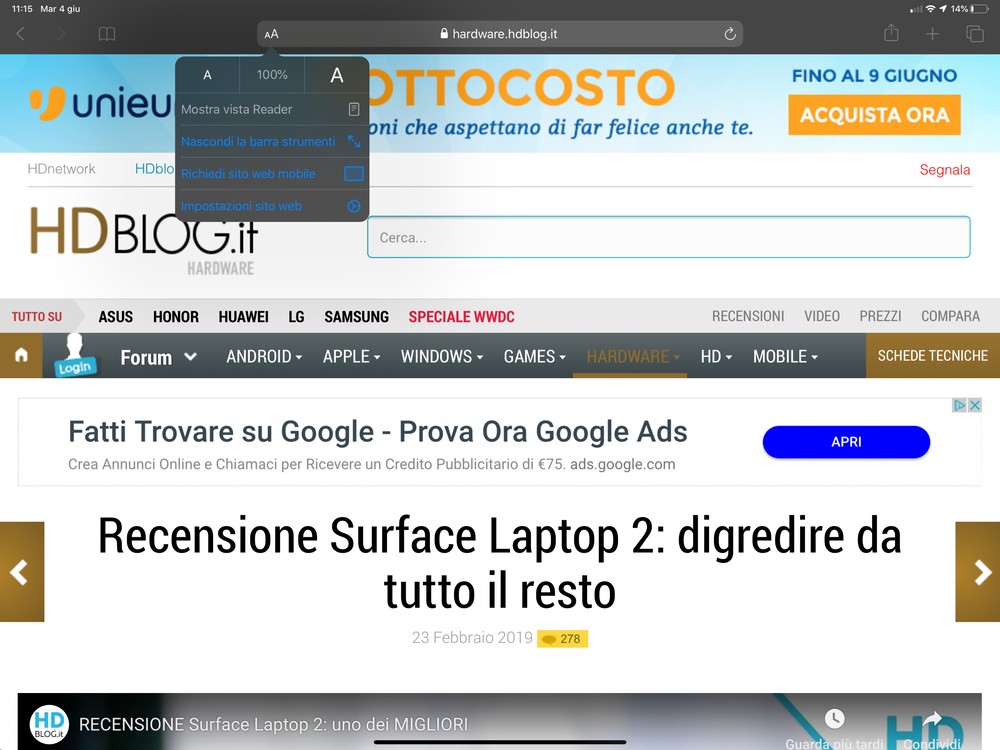Open the HONOR brand link
Screen dimensions: 1000x750
pos(176,316)
